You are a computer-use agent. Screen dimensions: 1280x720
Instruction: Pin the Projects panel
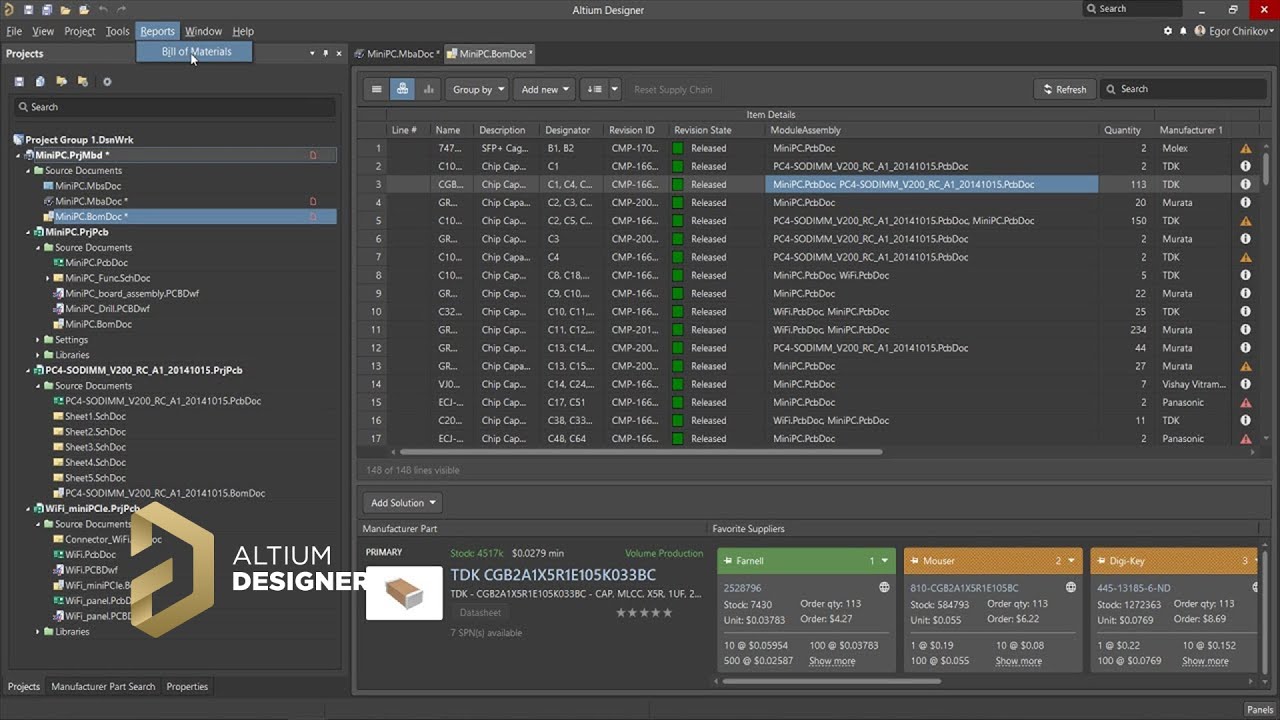click(326, 53)
